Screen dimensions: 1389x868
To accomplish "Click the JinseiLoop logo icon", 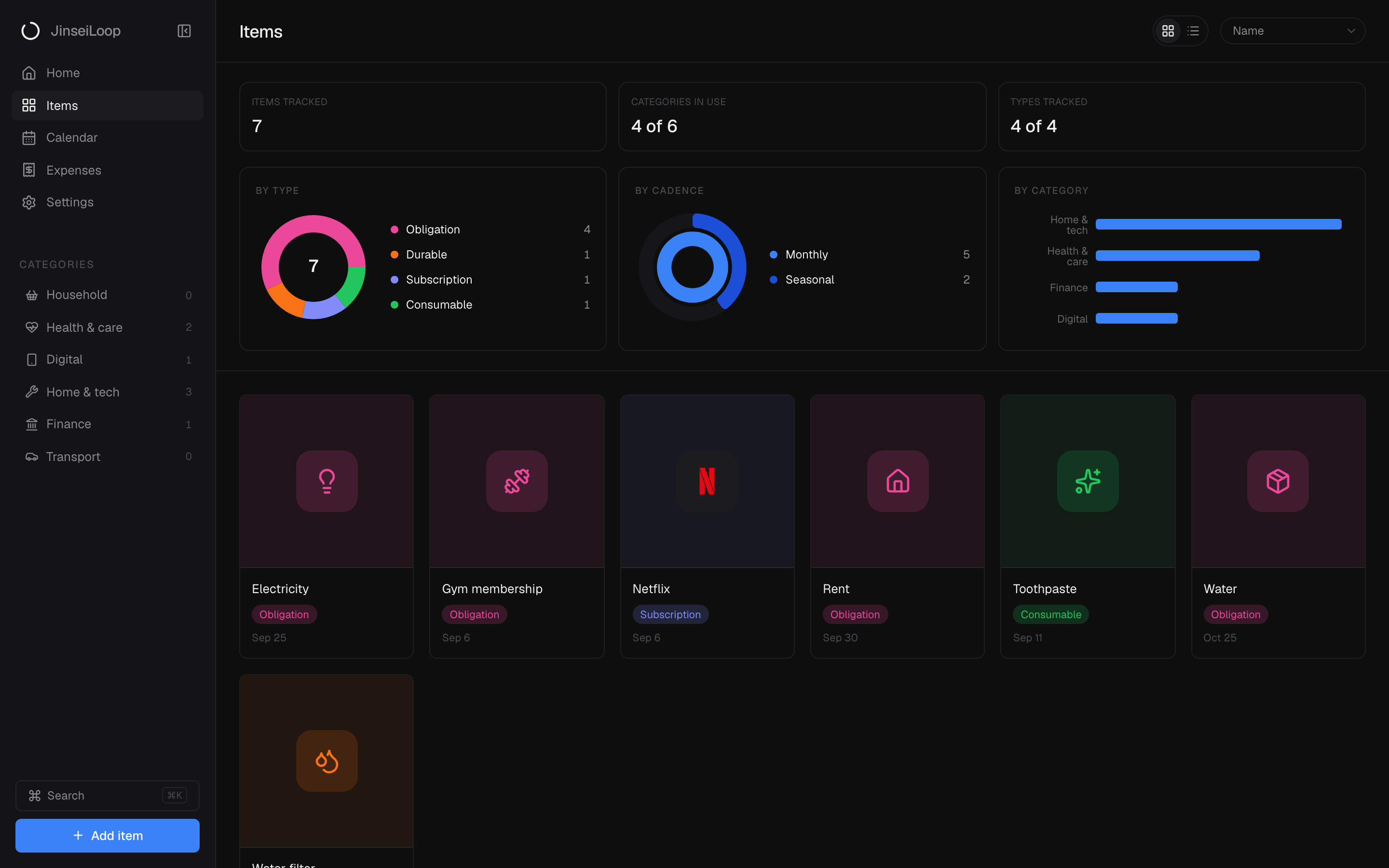I will (30, 31).
